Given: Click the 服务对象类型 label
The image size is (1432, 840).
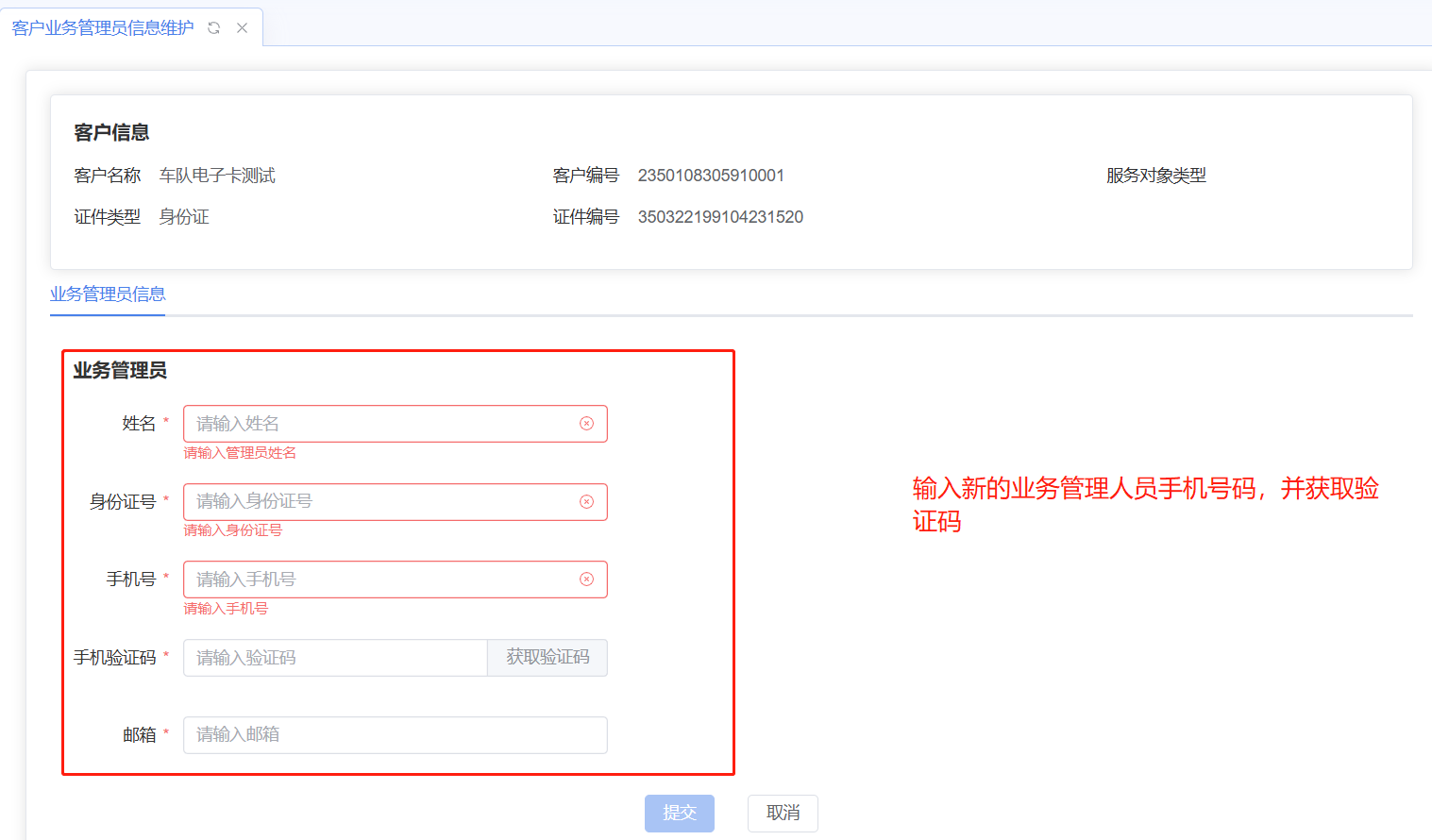Looking at the screenshot, I should click(x=1156, y=176).
